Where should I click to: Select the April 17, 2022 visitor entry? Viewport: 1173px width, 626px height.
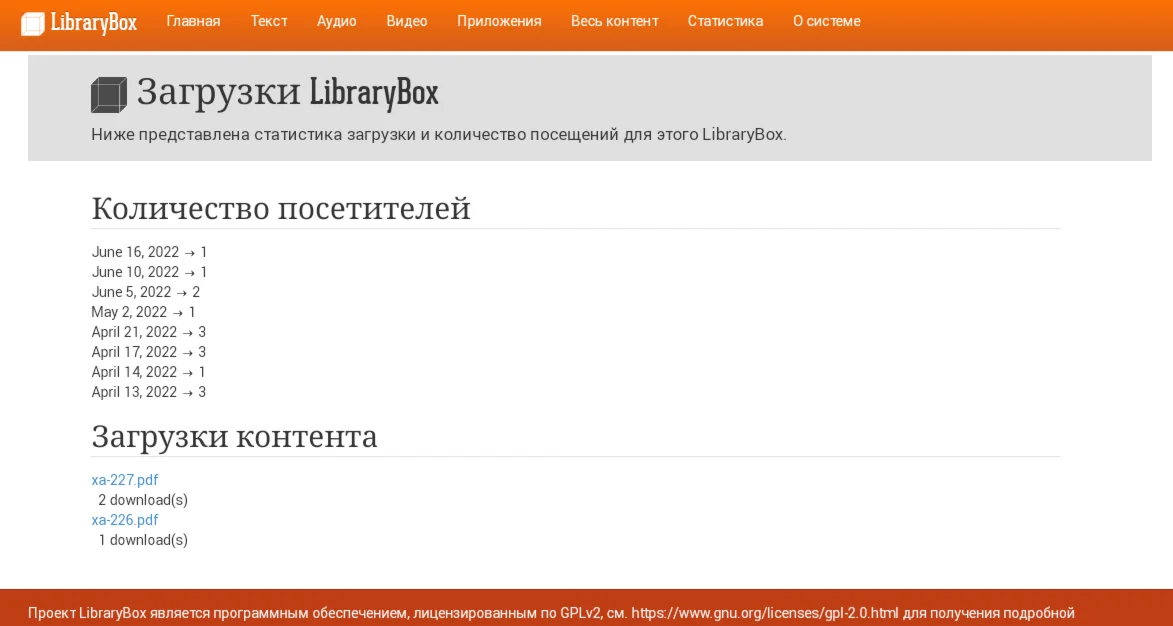pos(149,352)
